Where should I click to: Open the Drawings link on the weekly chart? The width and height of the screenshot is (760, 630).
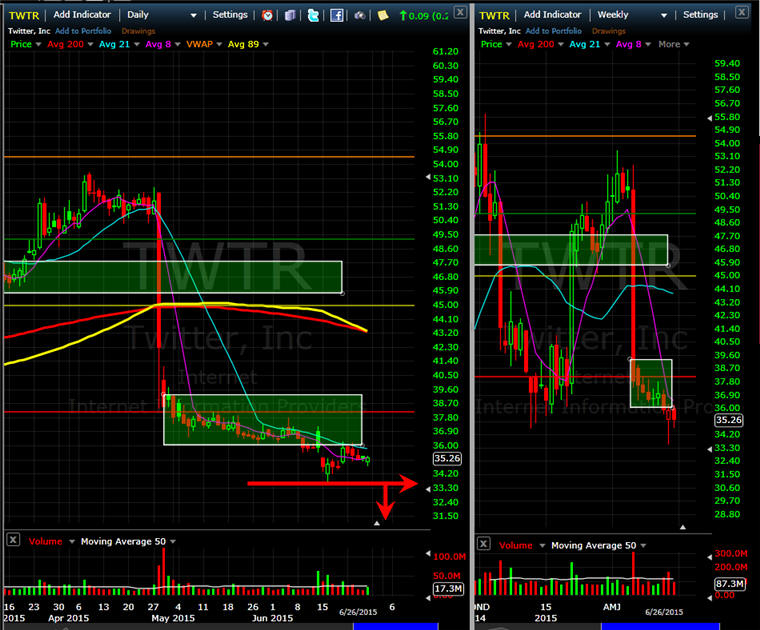(x=609, y=31)
